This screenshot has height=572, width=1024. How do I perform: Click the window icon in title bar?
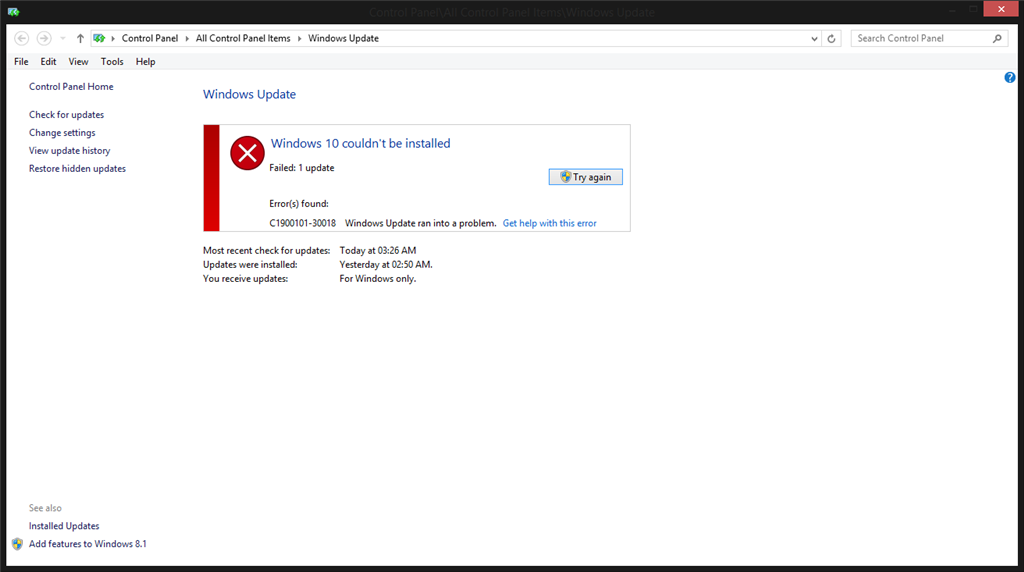13,11
